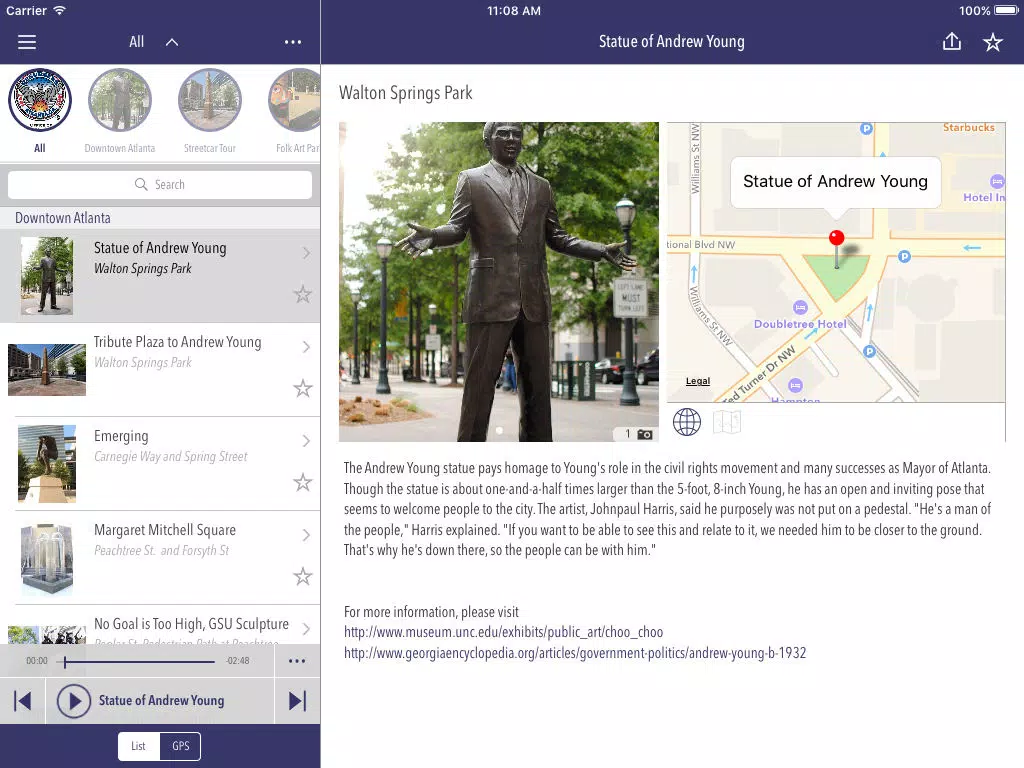Star the Emerging item
This screenshot has height=768, width=1024.
click(x=302, y=483)
